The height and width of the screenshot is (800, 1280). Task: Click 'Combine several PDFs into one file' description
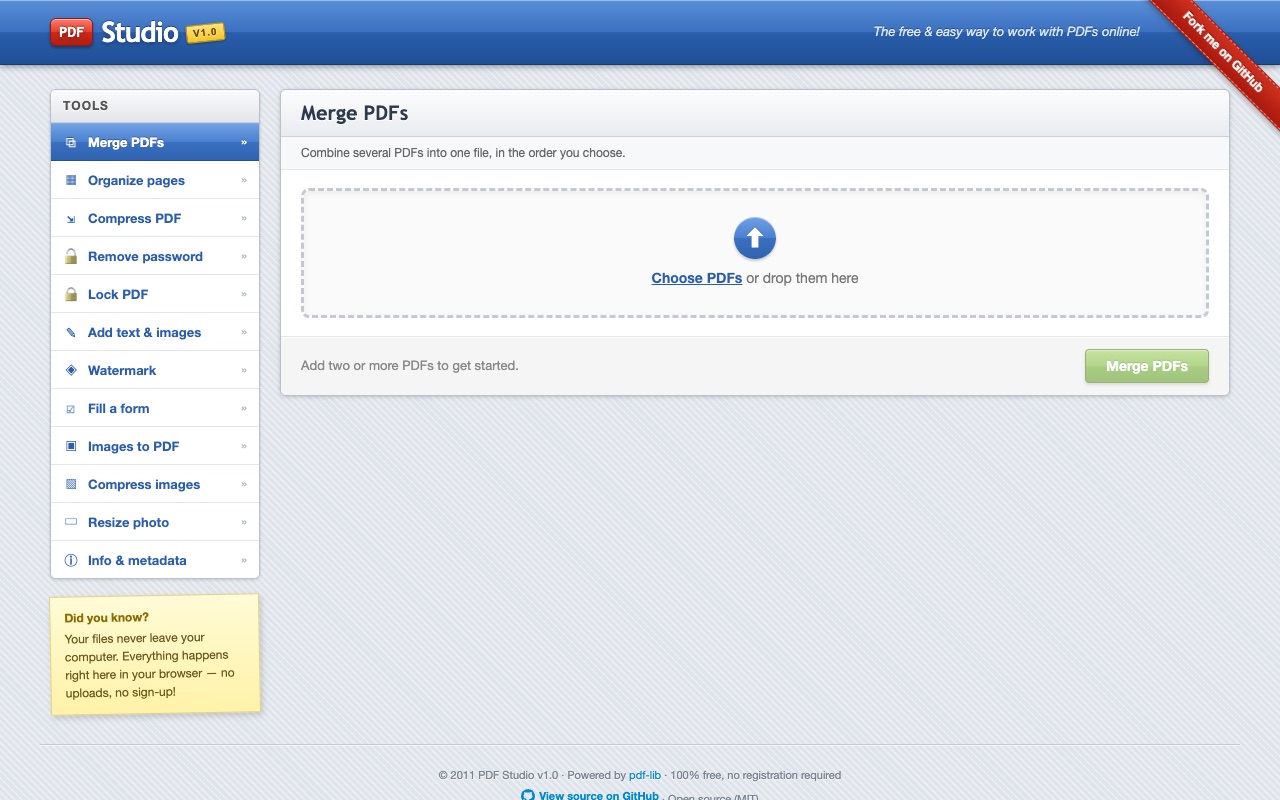coord(463,153)
